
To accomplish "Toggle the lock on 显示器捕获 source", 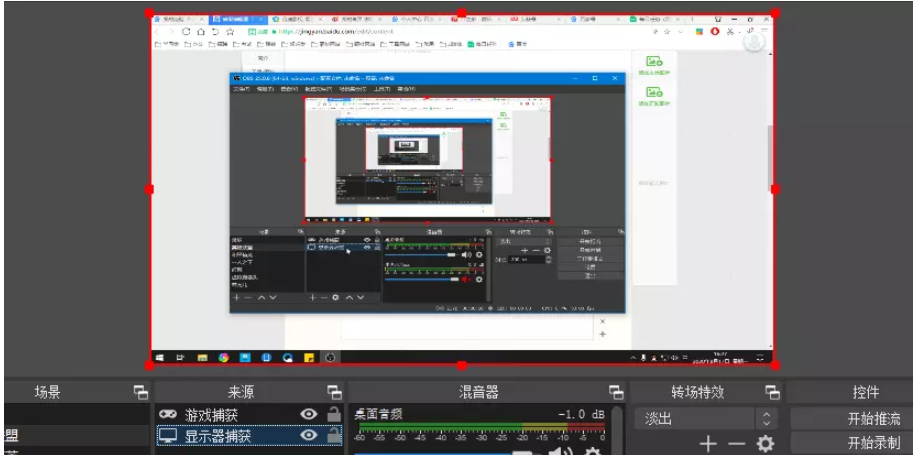I will [x=333, y=435].
